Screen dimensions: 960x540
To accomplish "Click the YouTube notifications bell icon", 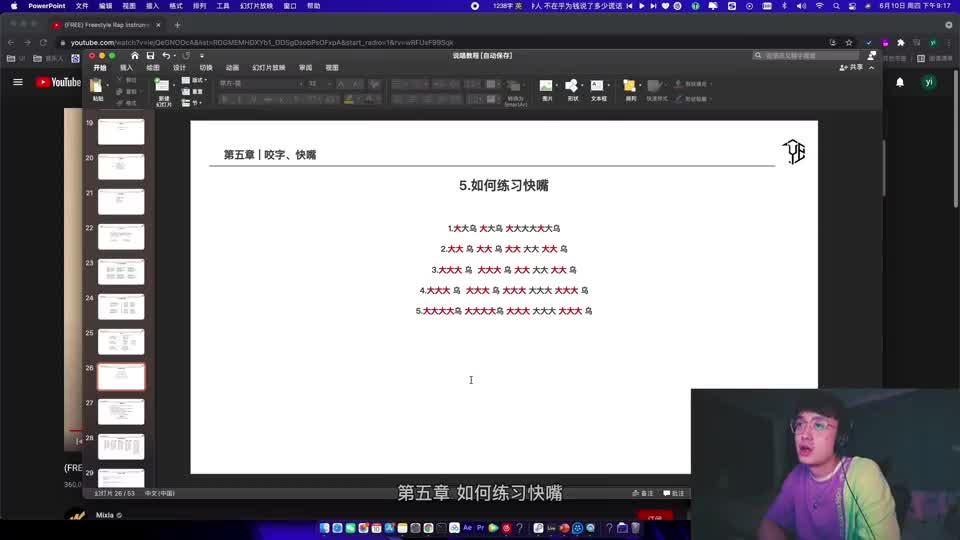I will [x=899, y=82].
